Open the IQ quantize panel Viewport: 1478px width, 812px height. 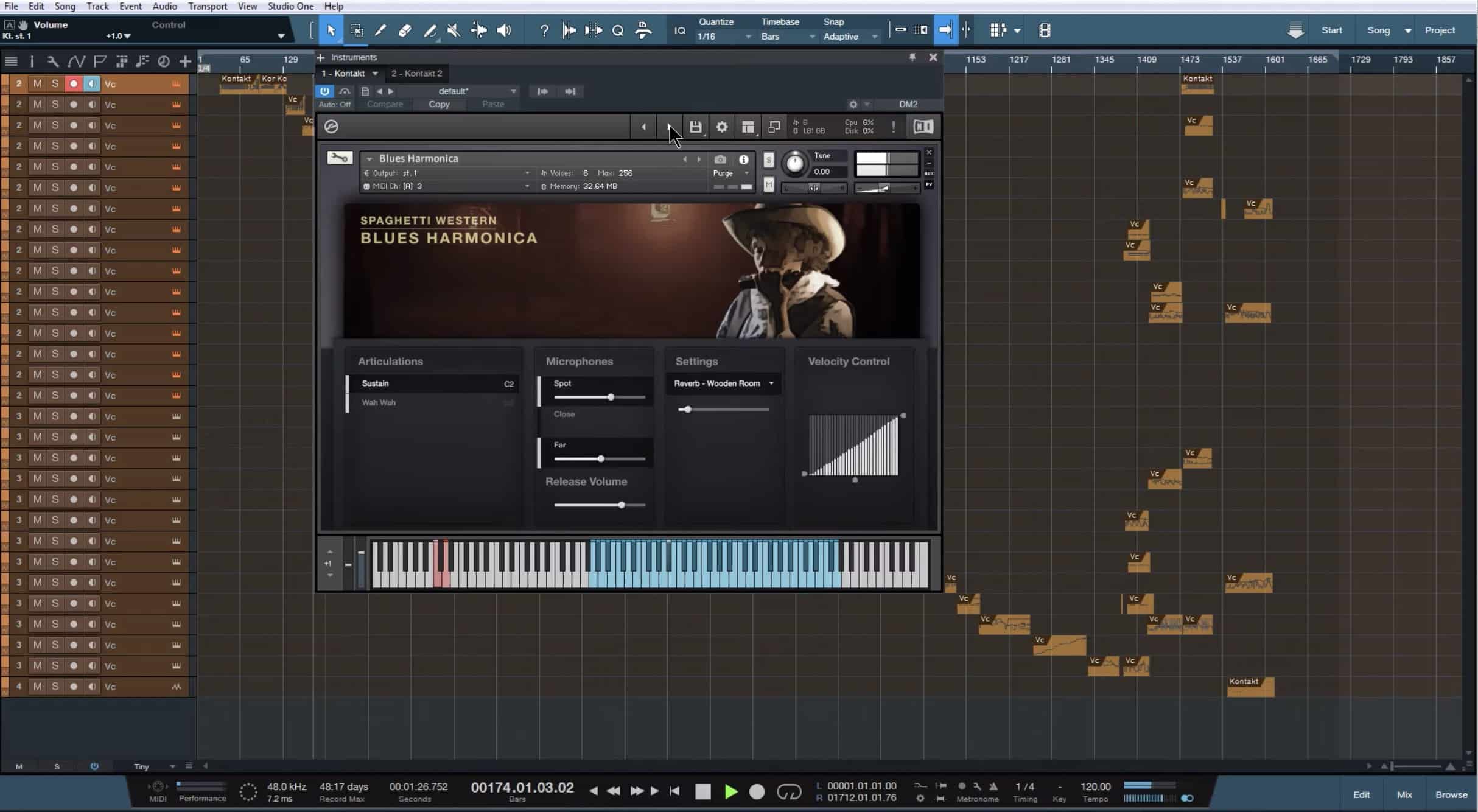tap(679, 30)
